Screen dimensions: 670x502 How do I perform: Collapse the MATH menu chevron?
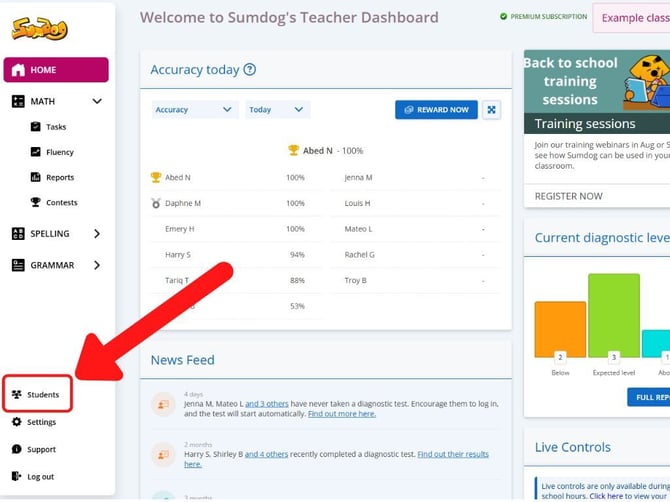click(x=97, y=101)
